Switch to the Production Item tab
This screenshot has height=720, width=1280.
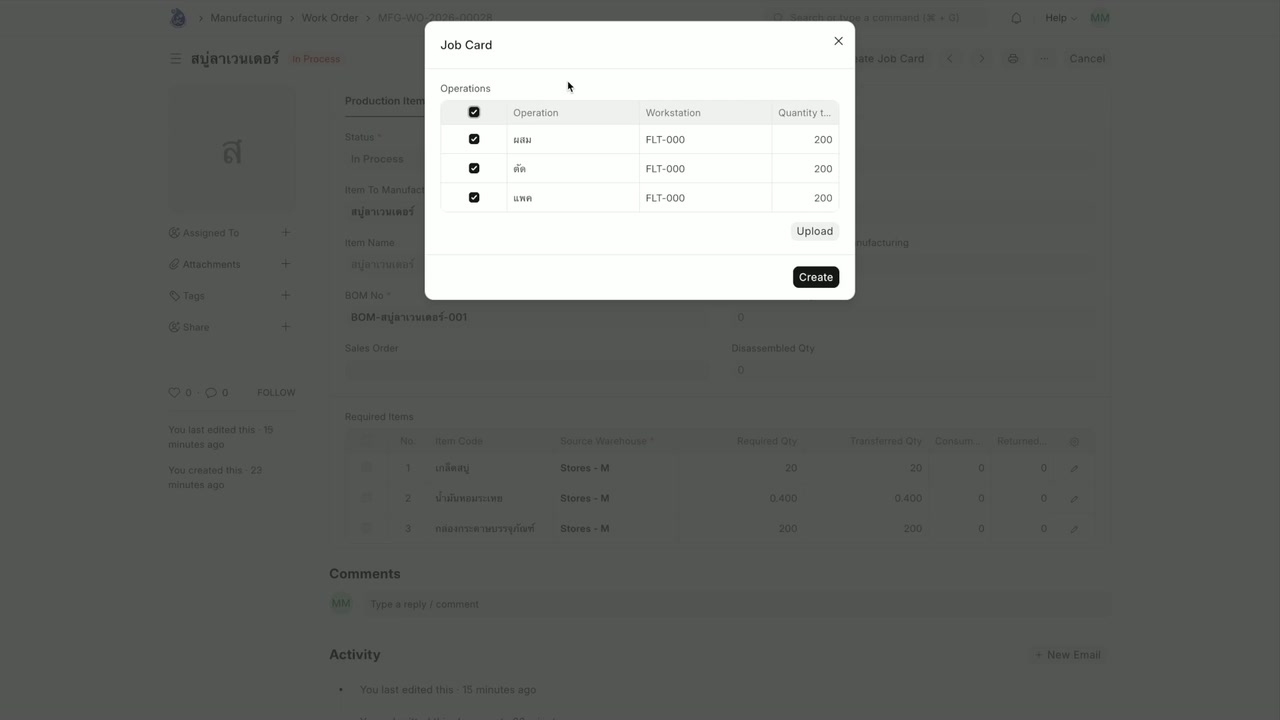385,101
